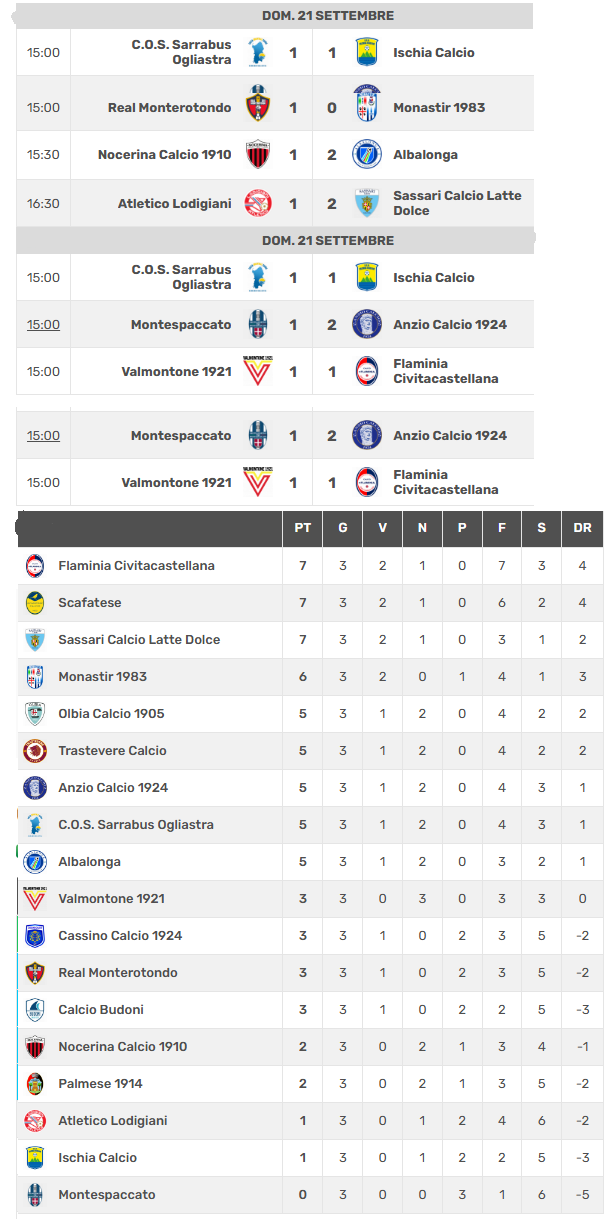Click the Trastevere Calcio team crest

35,751
